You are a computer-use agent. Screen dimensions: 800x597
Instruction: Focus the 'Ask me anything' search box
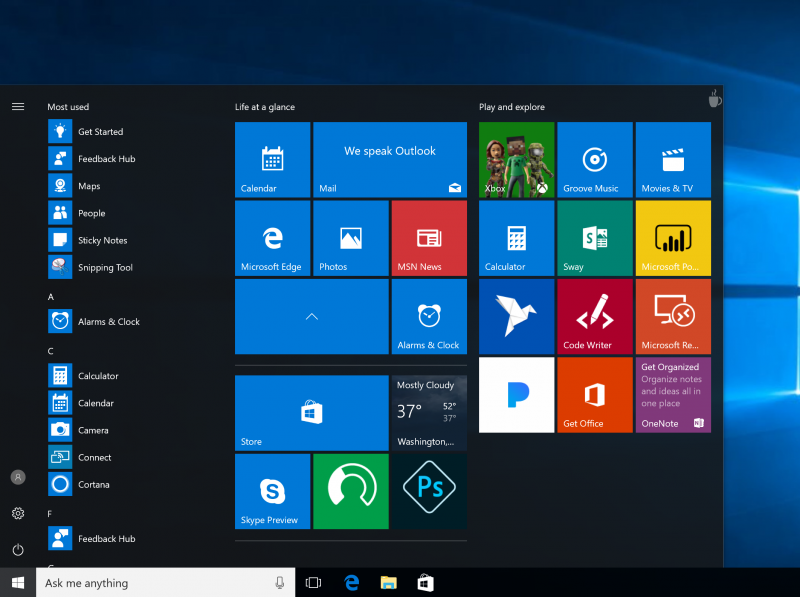(x=165, y=583)
